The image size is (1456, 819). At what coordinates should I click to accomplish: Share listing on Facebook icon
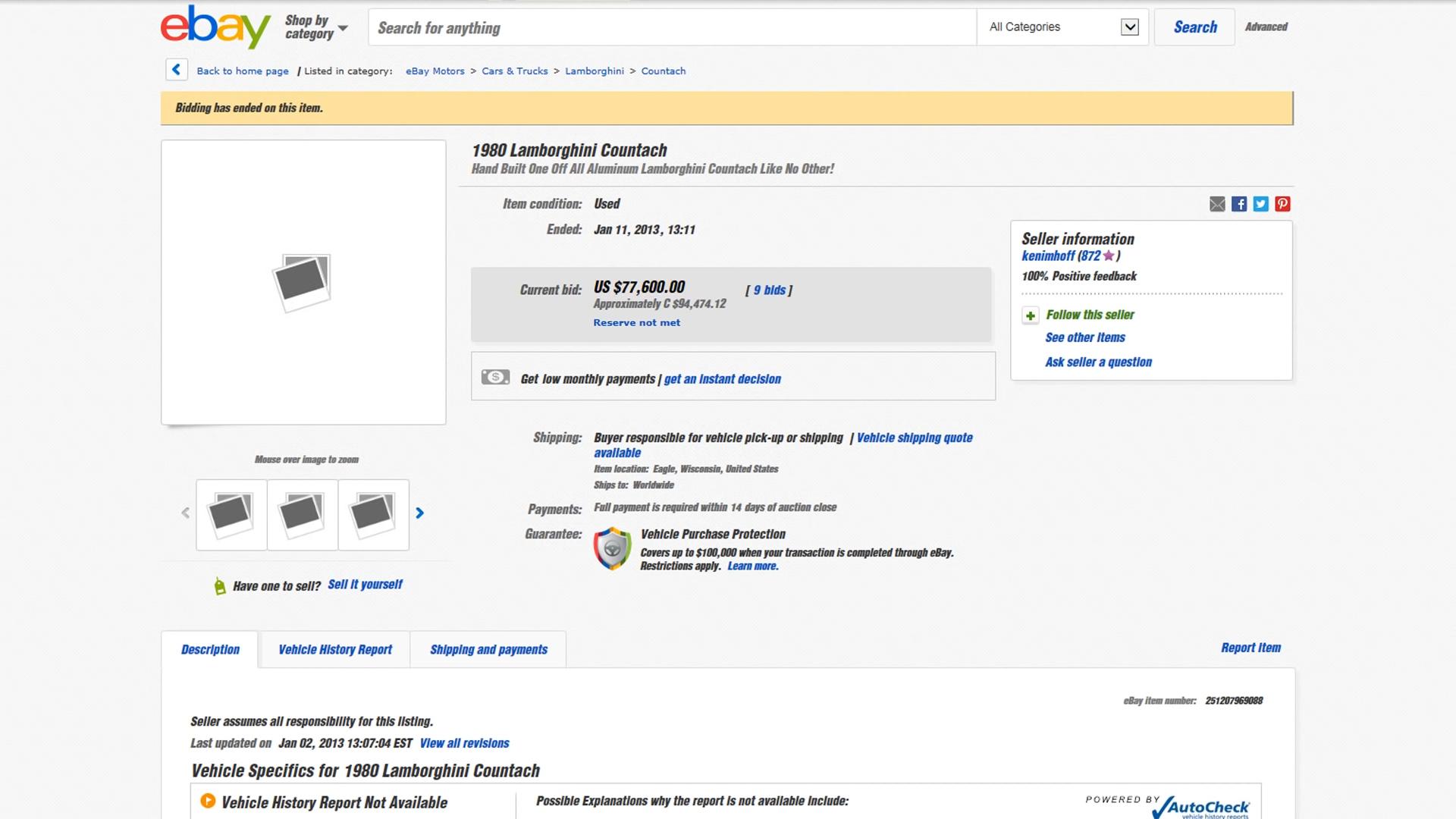click(1239, 204)
